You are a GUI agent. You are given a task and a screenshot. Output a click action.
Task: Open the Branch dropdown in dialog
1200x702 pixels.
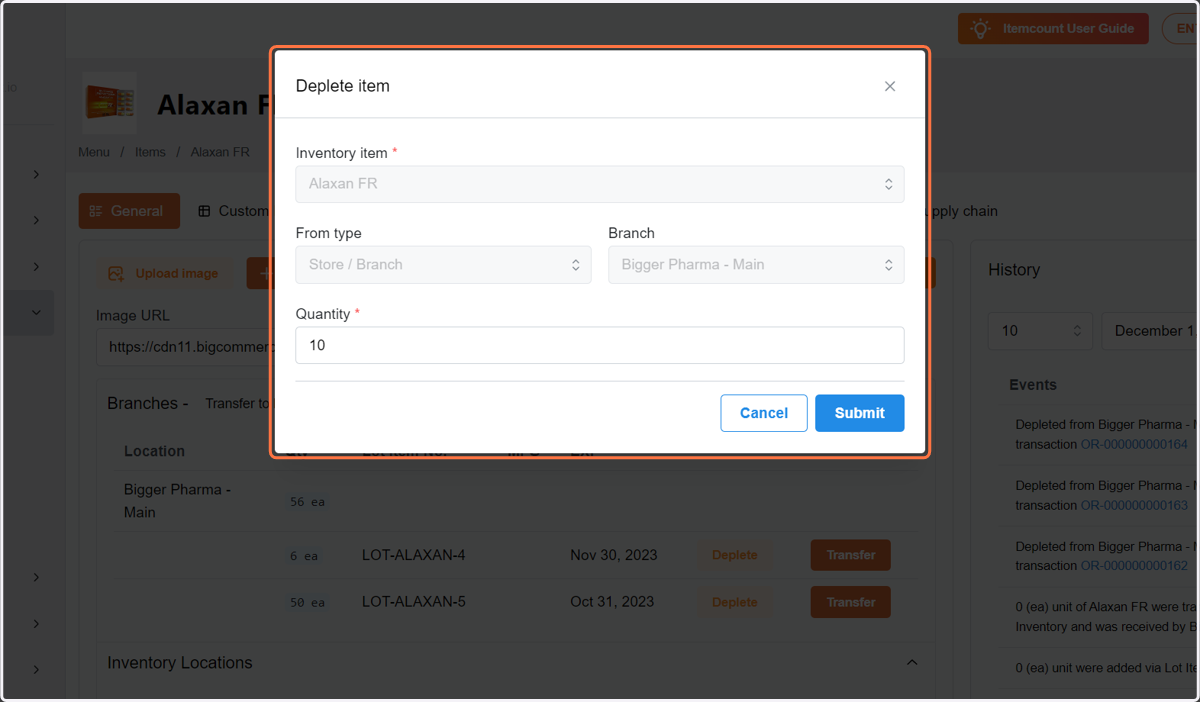[x=756, y=265]
